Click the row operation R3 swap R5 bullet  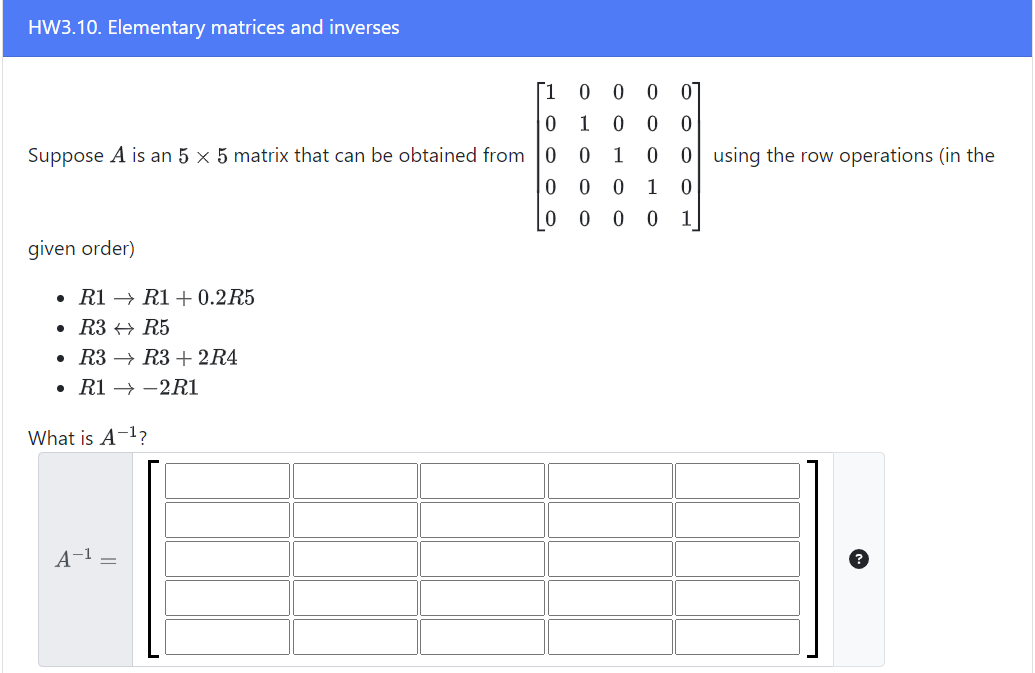point(124,327)
